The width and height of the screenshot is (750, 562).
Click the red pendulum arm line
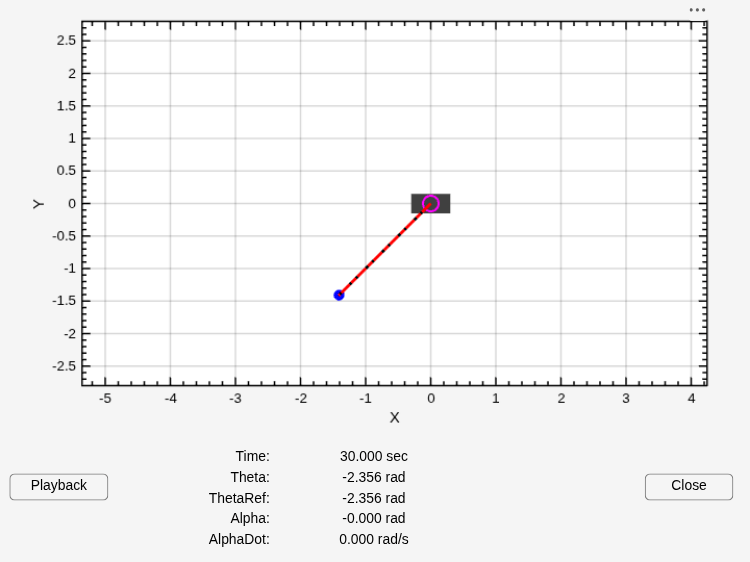[x=385, y=249]
